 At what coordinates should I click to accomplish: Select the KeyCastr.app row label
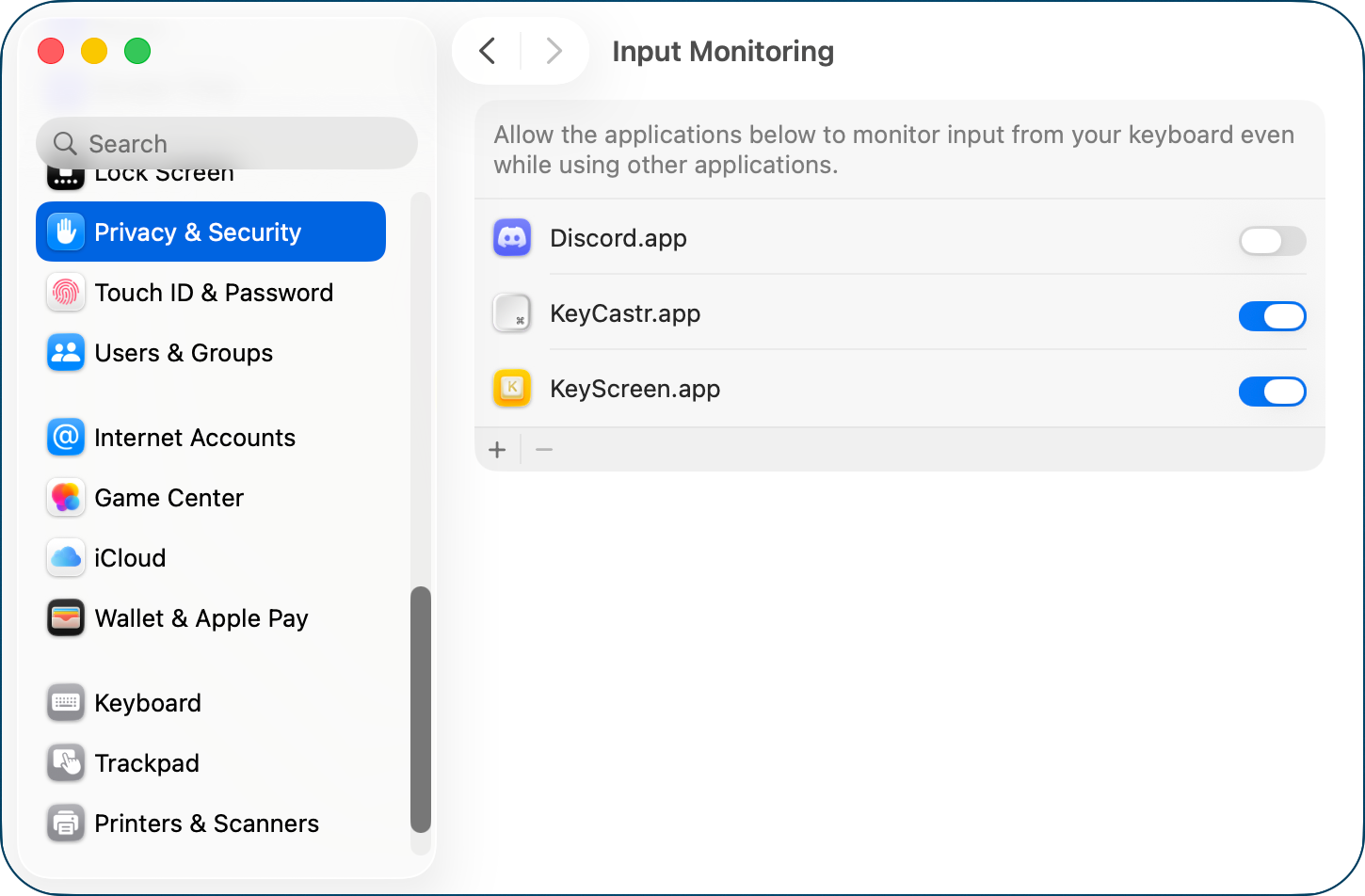pos(625,313)
